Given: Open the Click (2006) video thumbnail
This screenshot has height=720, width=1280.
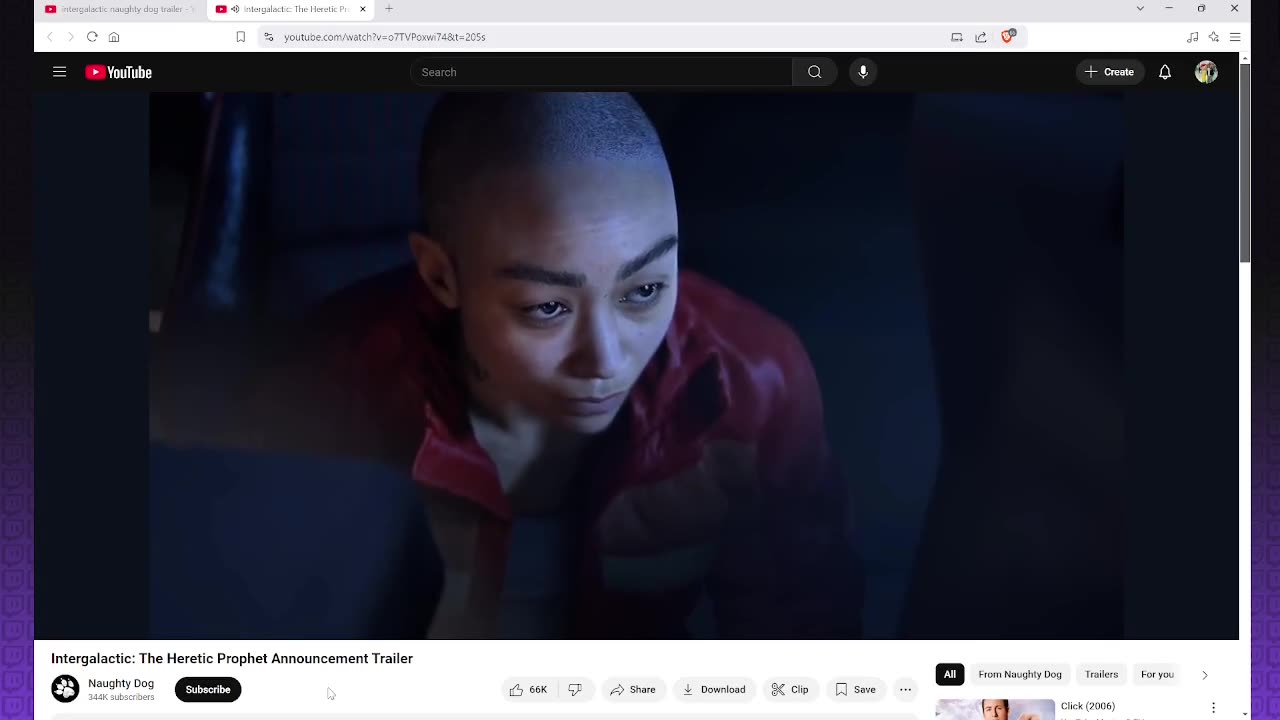Looking at the screenshot, I should tap(995, 709).
